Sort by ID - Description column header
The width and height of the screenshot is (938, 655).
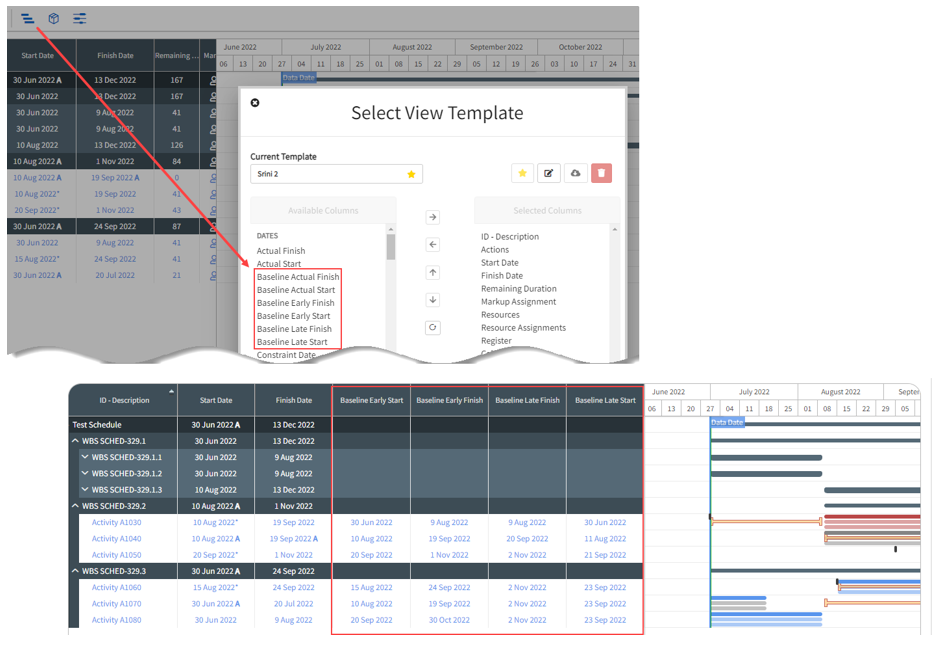pyautogui.click(x=124, y=400)
